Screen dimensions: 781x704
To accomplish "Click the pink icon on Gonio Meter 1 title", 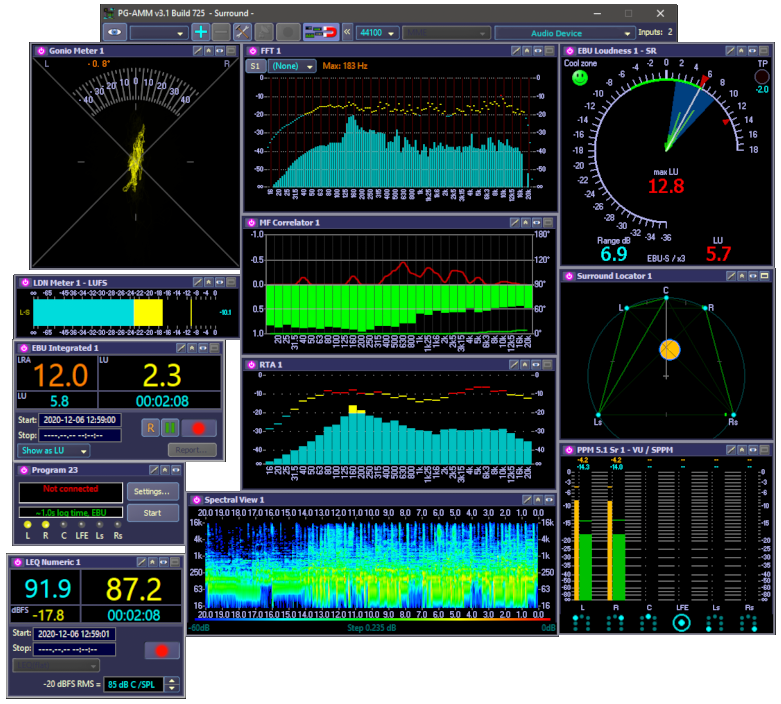I will [41, 50].
